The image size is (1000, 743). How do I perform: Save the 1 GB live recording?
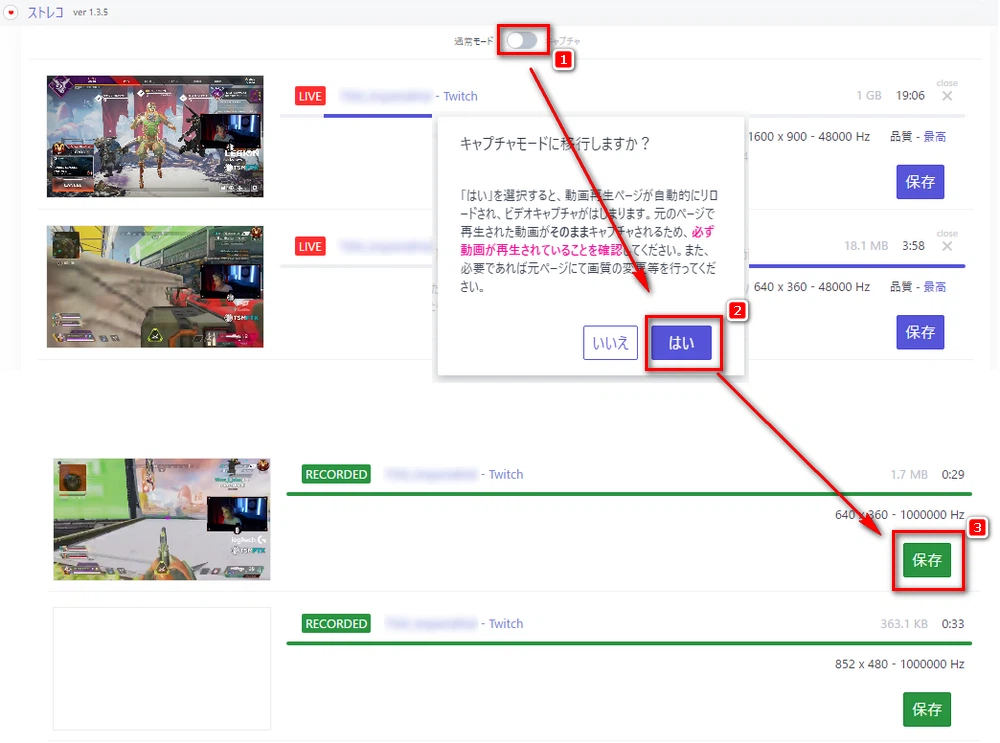point(920,182)
